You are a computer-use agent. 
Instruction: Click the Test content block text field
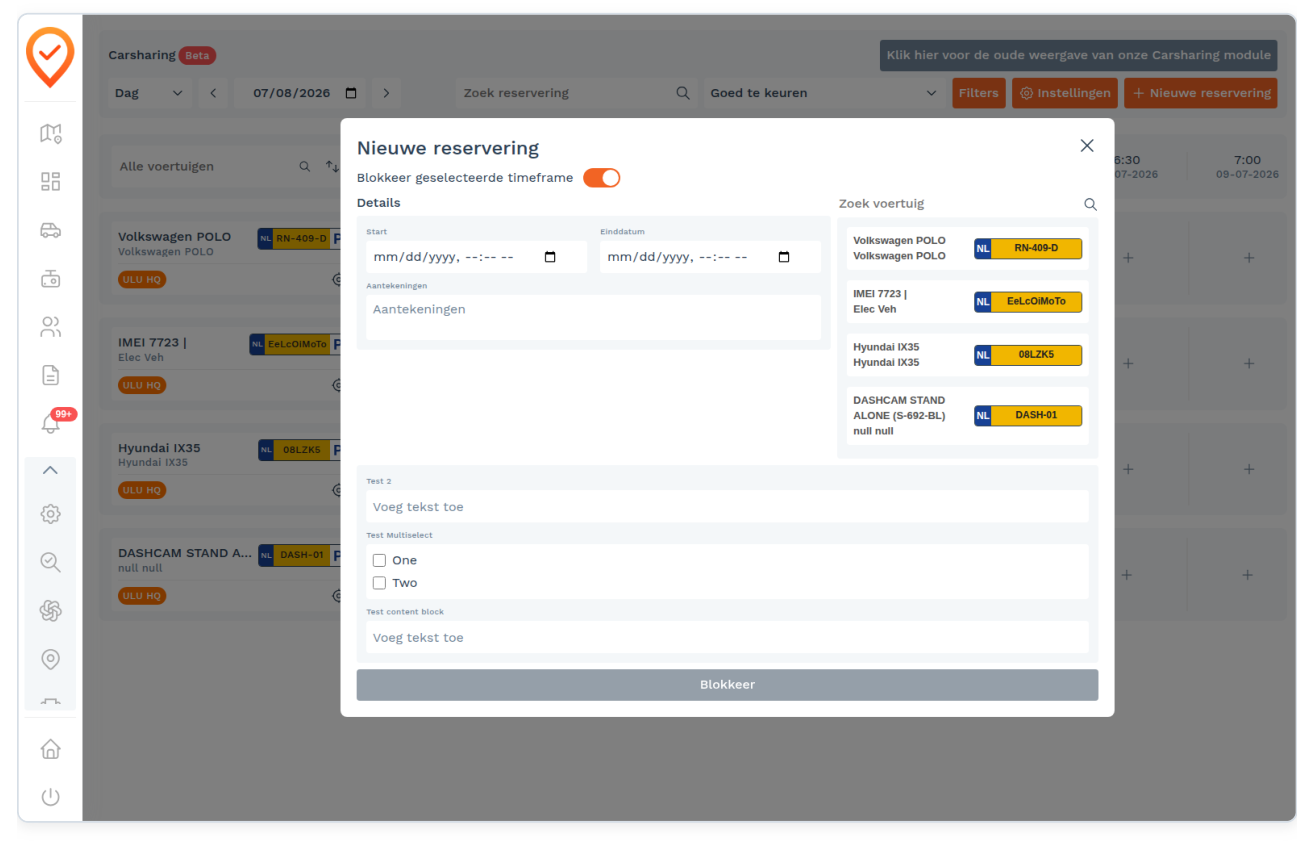click(x=727, y=637)
